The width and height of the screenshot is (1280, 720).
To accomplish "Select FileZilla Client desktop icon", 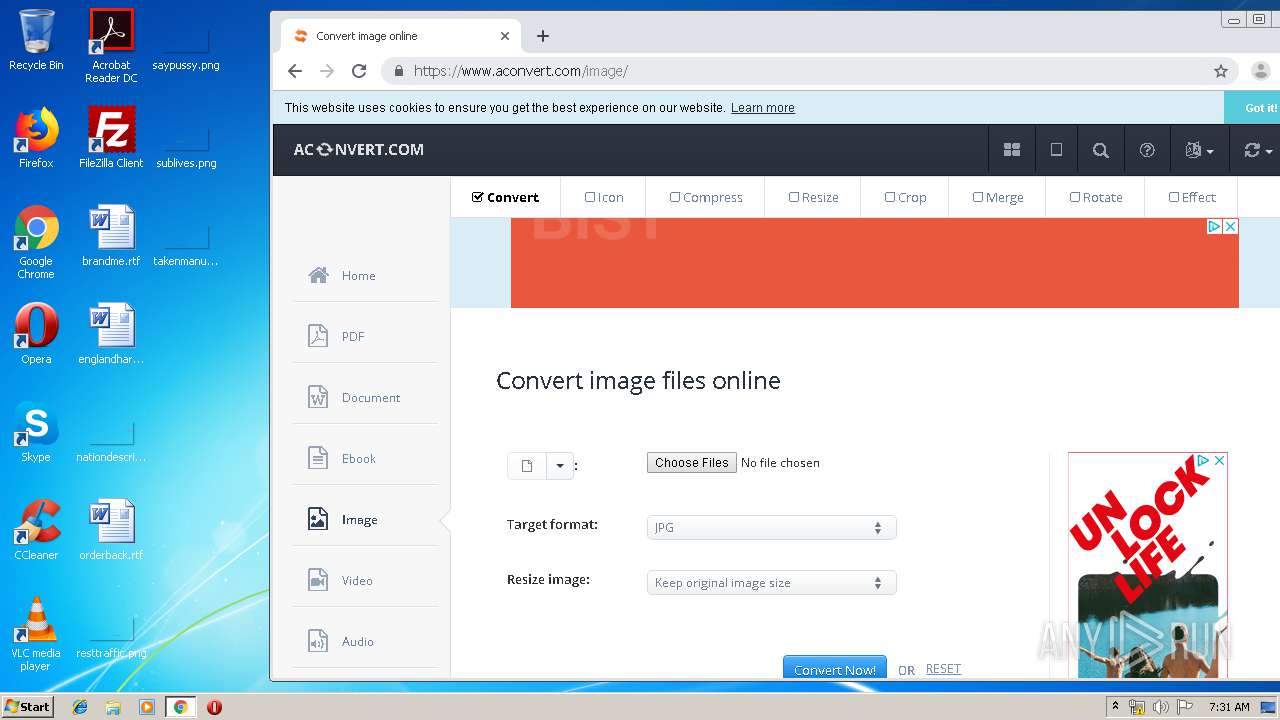I will pyautogui.click(x=111, y=138).
